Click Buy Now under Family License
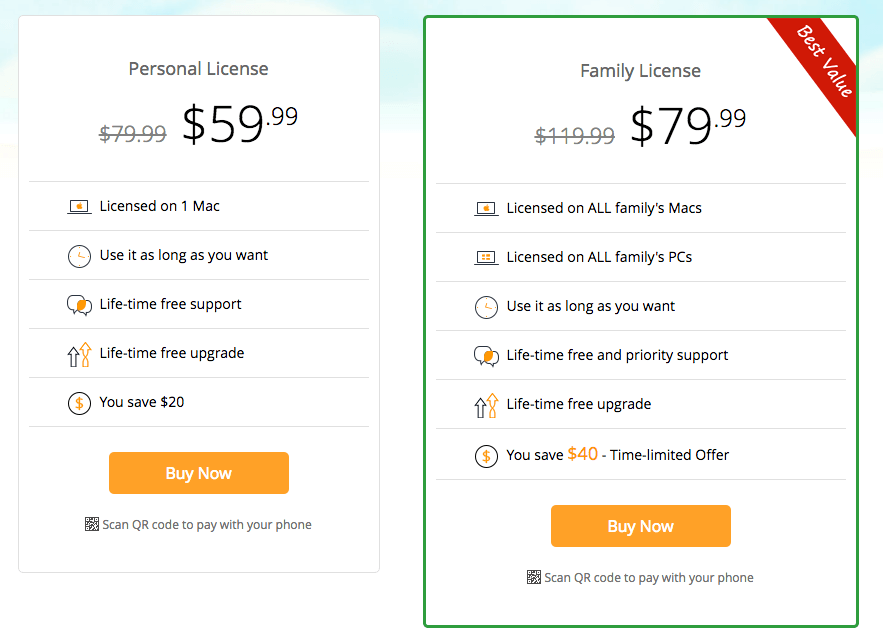Screen dimensions: 883x644 point(641,526)
